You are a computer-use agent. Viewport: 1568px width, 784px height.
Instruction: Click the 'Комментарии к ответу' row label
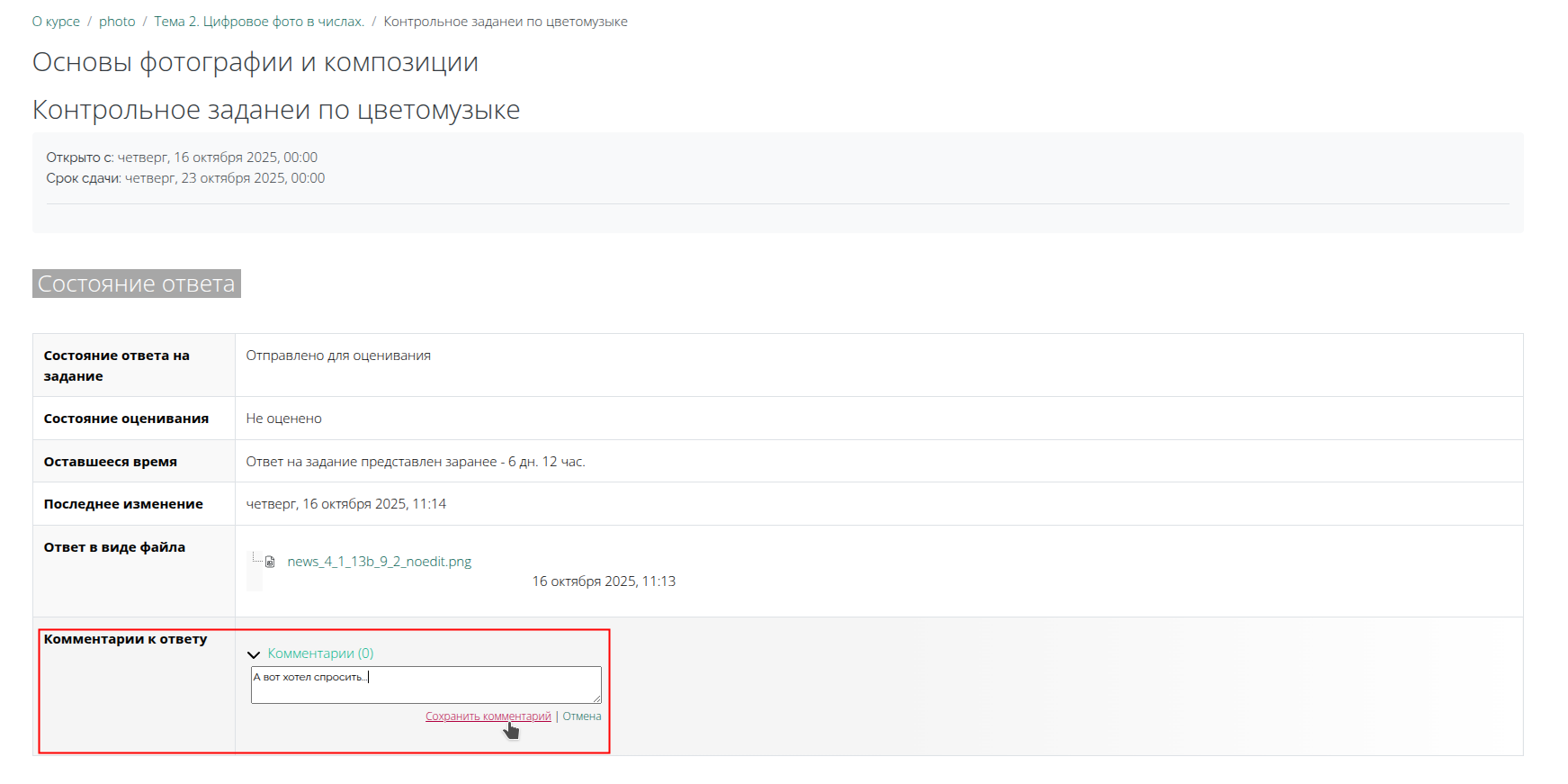pyautogui.click(x=125, y=639)
